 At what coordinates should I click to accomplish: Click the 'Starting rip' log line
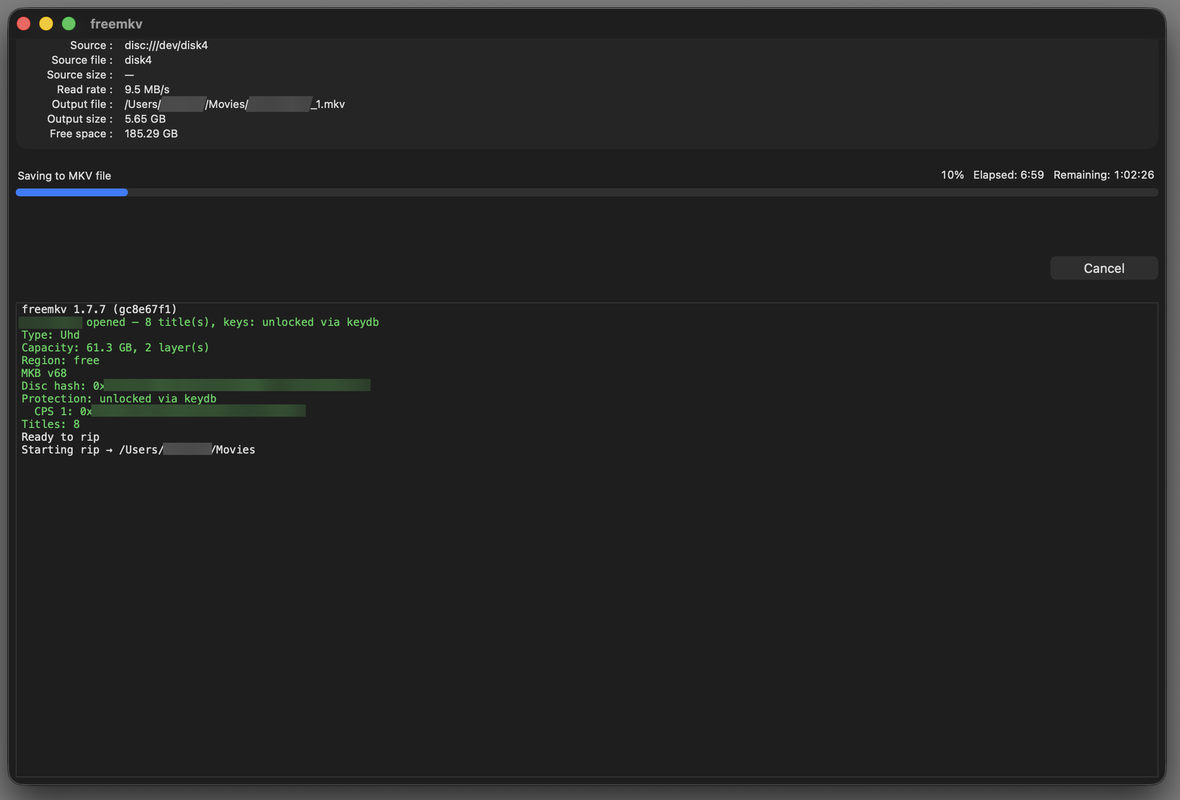tap(138, 450)
